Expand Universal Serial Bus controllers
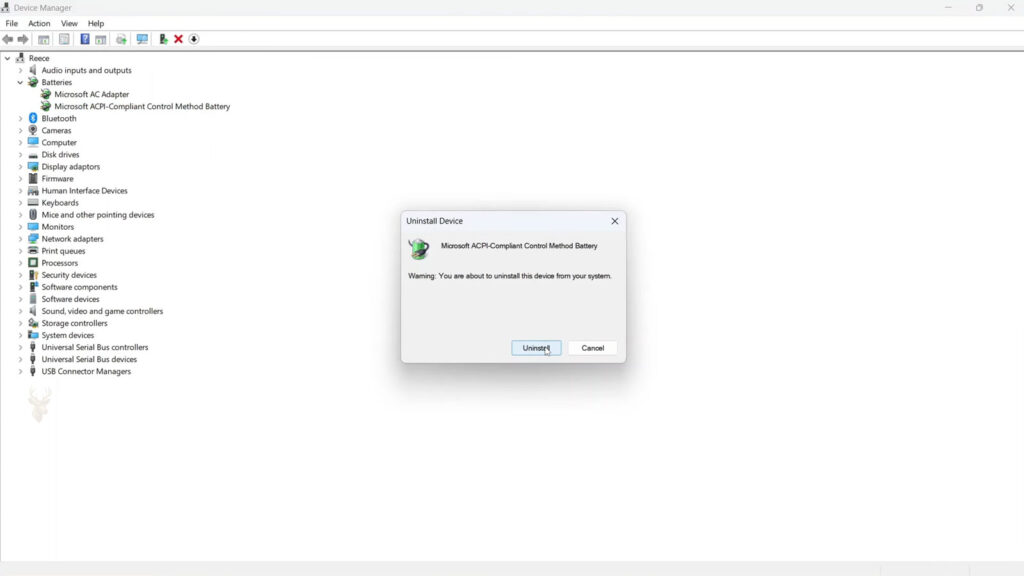The image size is (1024, 576). click(20, 347)
